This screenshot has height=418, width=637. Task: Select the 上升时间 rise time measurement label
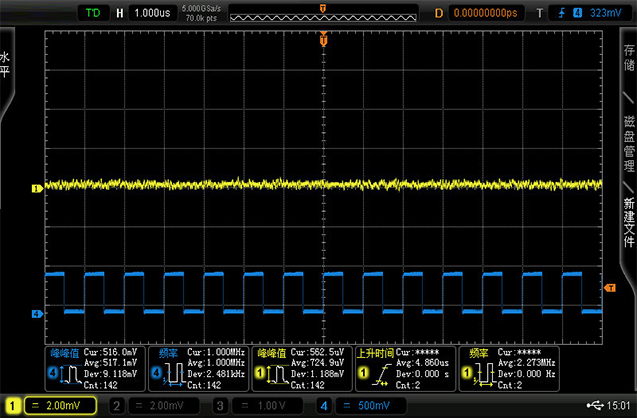(x=375, y=353)
